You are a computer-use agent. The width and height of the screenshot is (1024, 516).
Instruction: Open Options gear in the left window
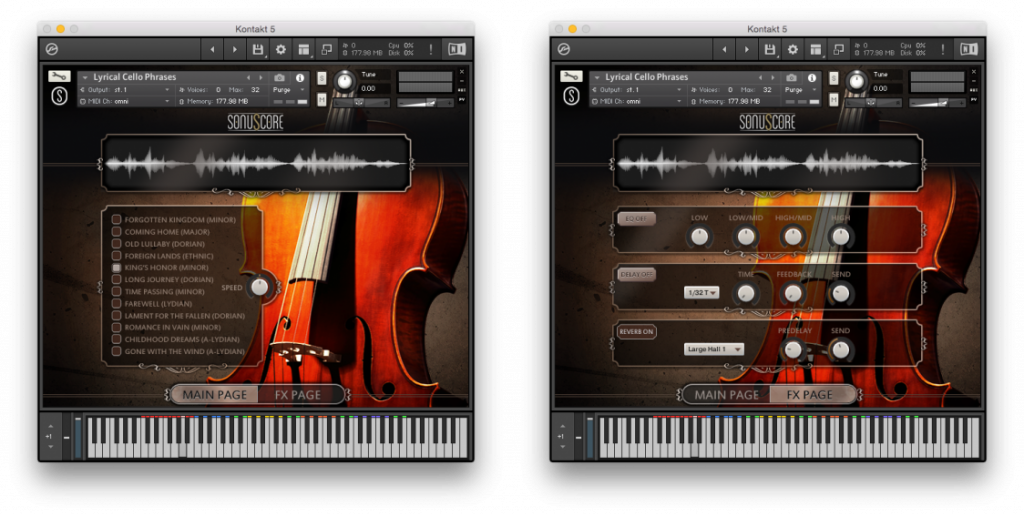point(281,49)
